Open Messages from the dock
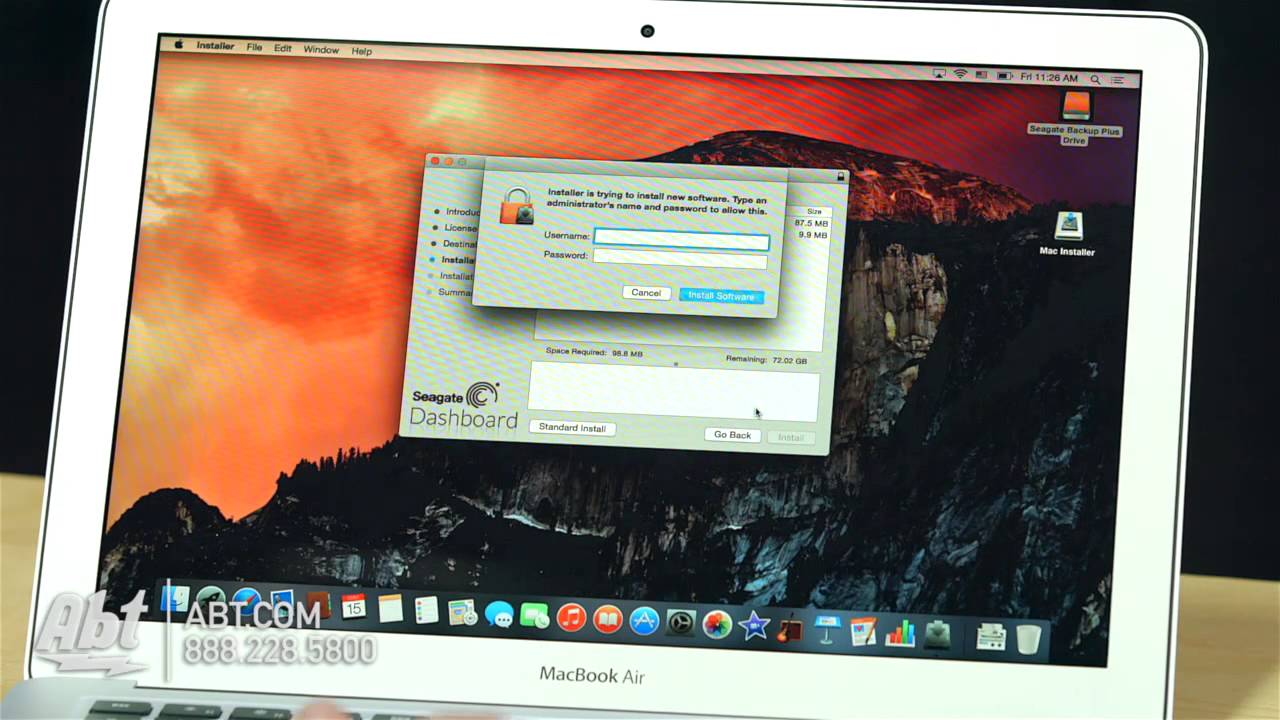The height and width of the screenshot is (720, 1280). [x=499, y=614]
